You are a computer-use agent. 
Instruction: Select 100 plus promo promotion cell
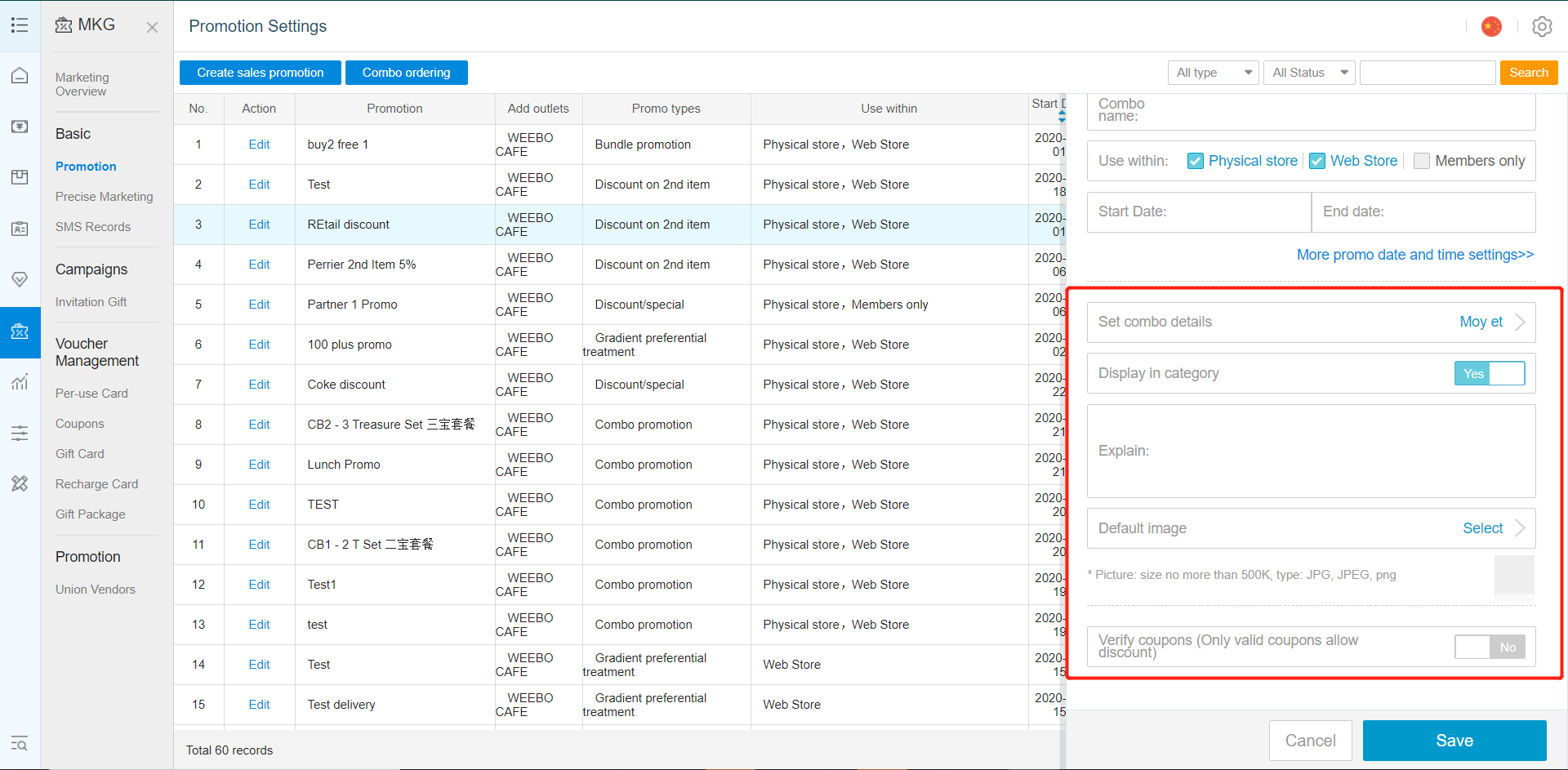(x=394, y=345)
